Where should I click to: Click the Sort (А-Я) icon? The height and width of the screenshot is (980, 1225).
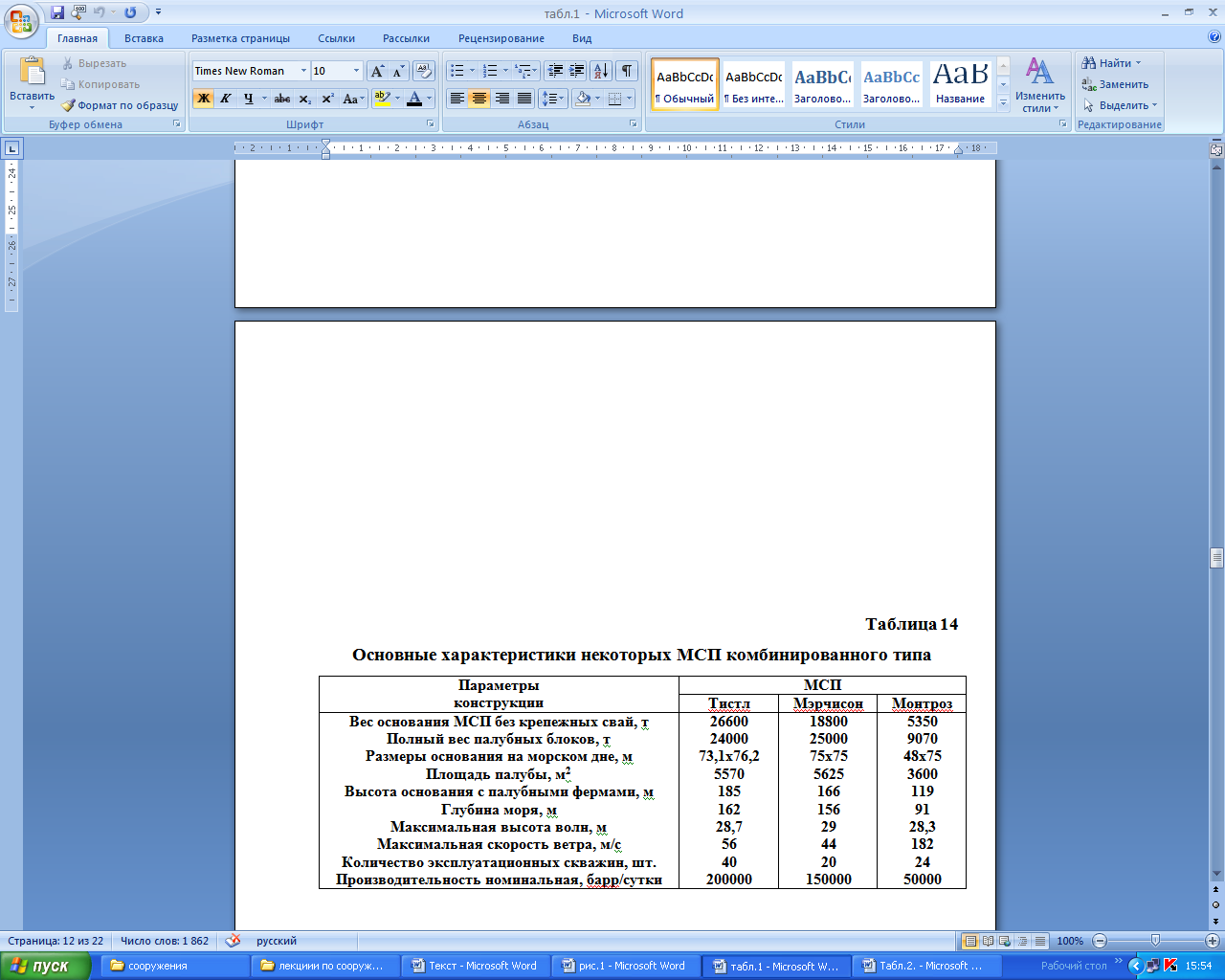pyautogui.click(x=600, y=71)
